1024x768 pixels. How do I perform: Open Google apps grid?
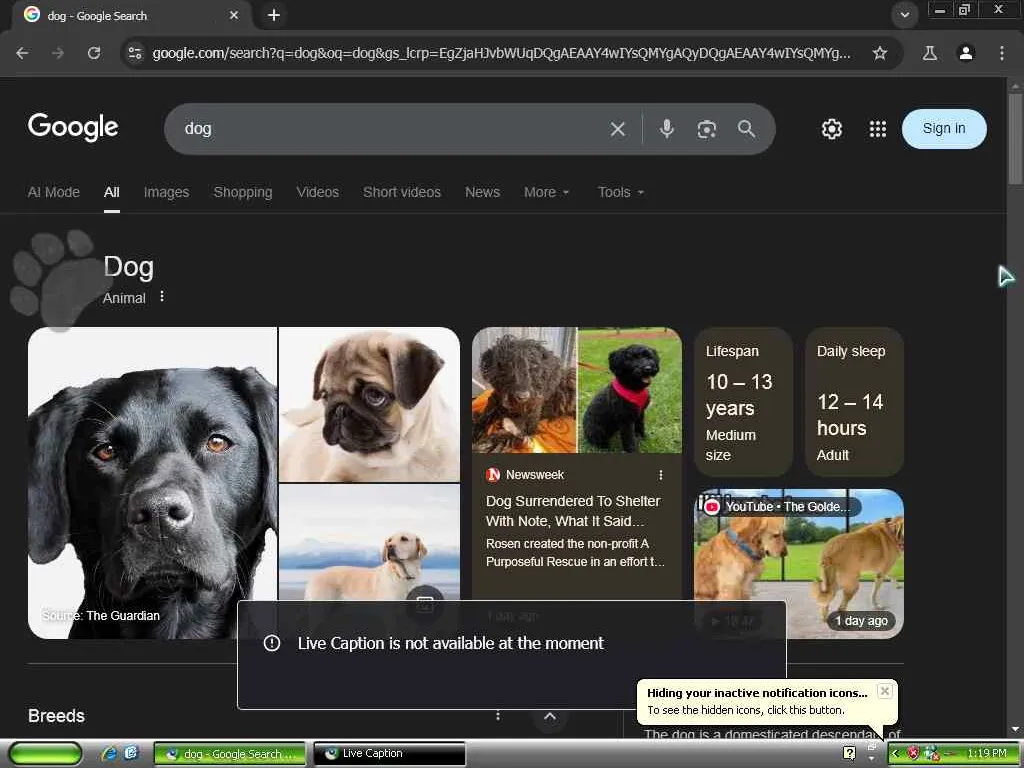point(878,129)
